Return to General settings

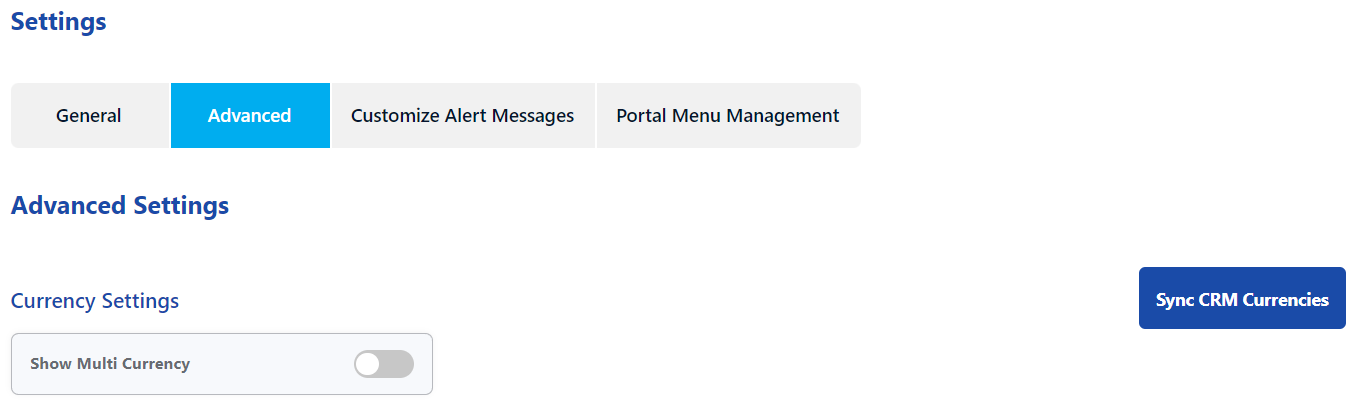coord(89,116)
